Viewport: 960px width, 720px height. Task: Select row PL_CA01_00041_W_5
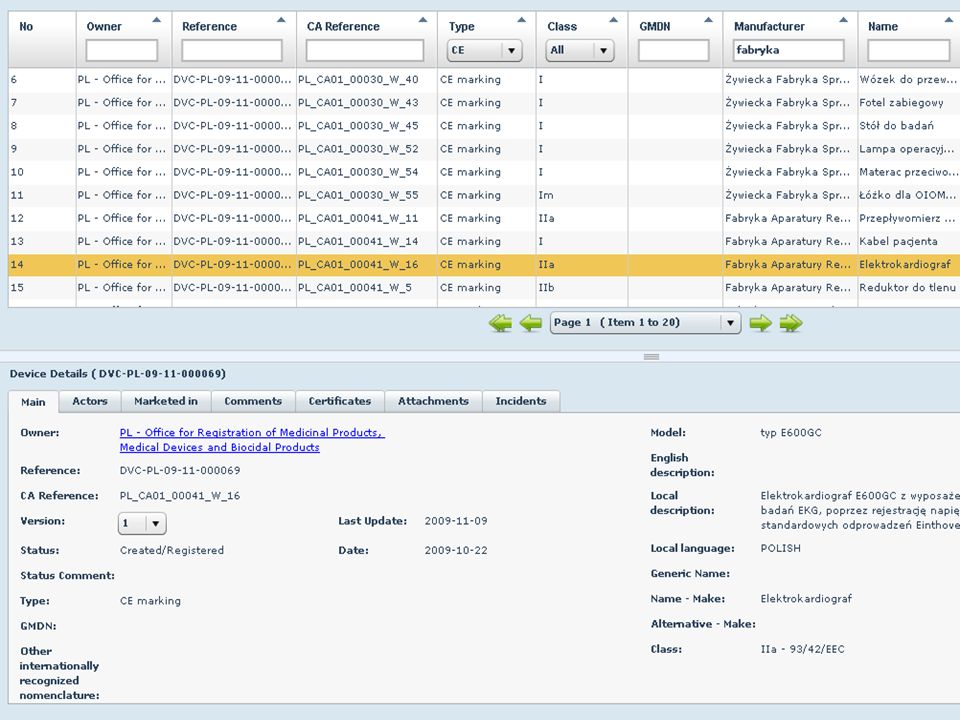[484, 288]
